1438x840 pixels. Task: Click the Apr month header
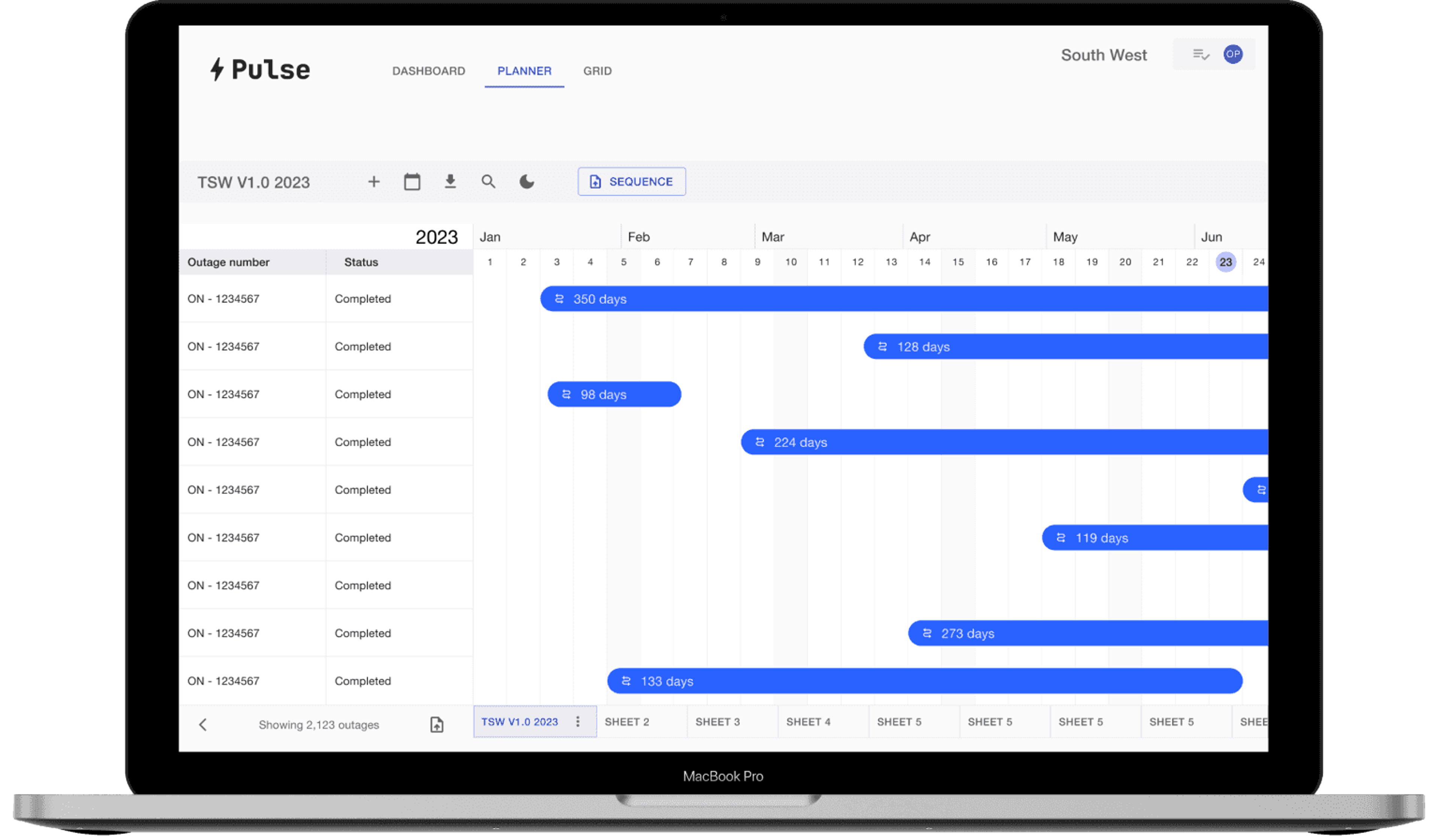coord(919,237)
